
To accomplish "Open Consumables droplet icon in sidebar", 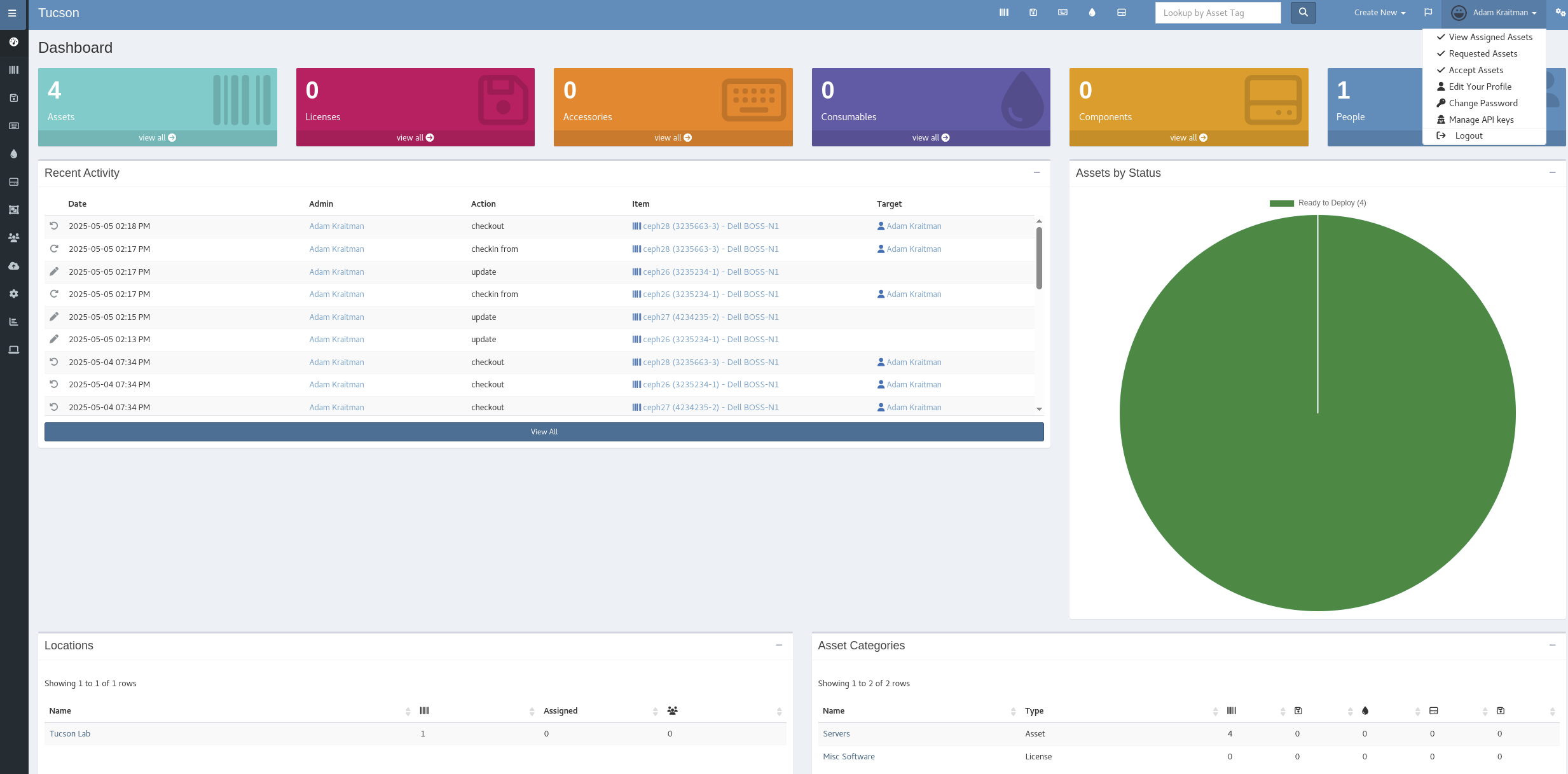I will [13, 154].
